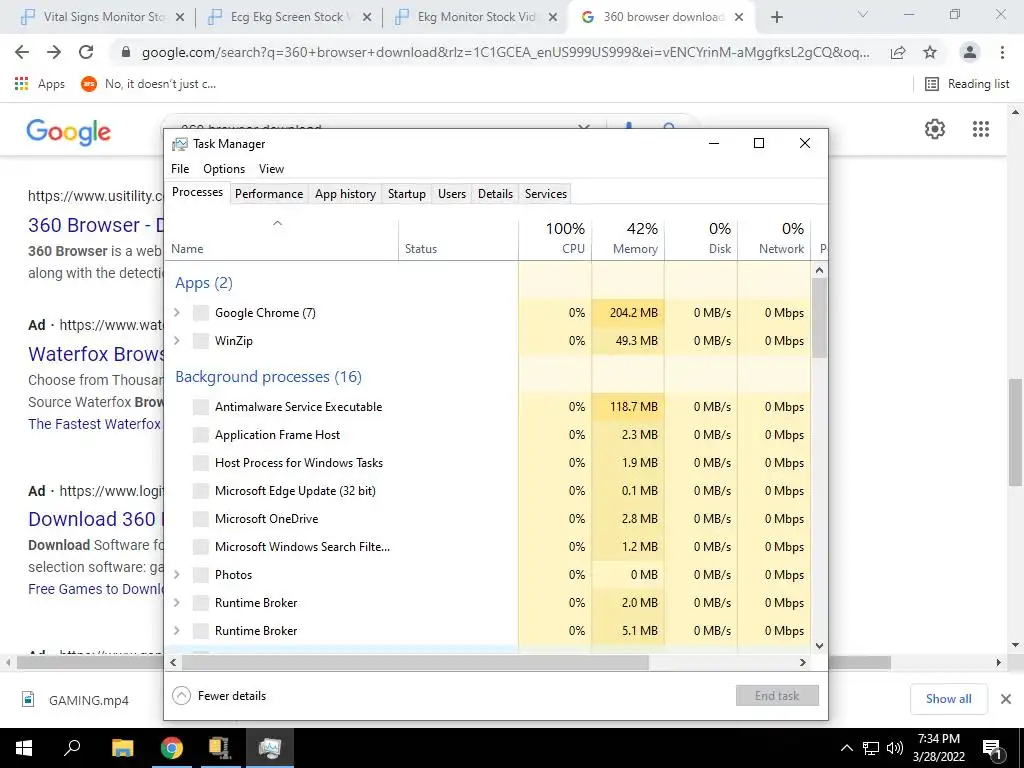Open Chrome's three-dot menu
The height and width of the screenshot is (768, 1024).
click(x=1002, y=52)
